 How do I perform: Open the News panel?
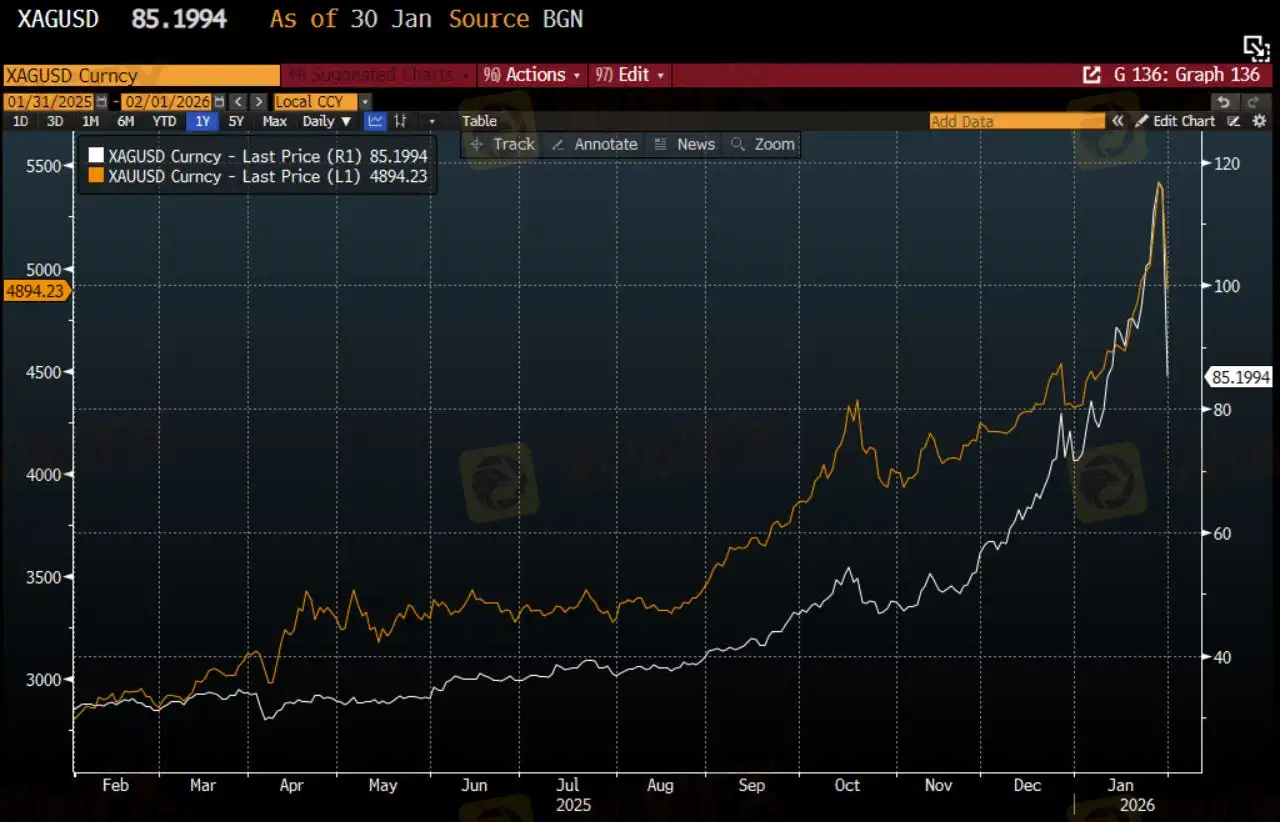pyautogui.click(x=686, y=144)
